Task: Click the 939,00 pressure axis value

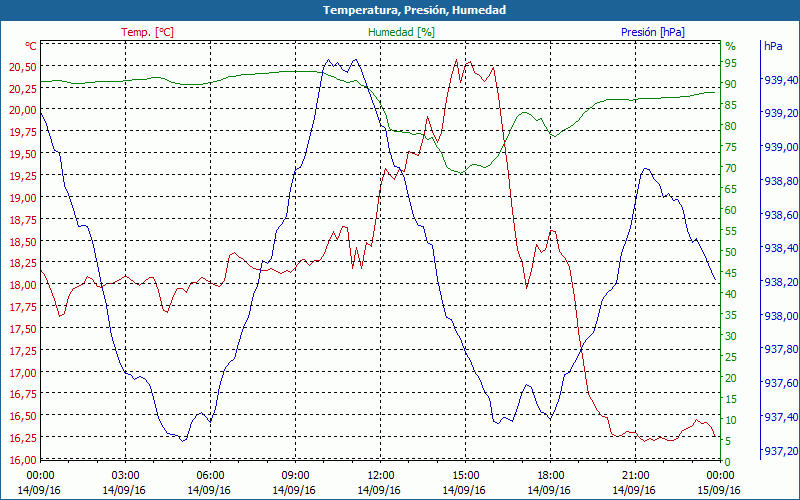Action: pyautogui.click(x=779, y=147)
